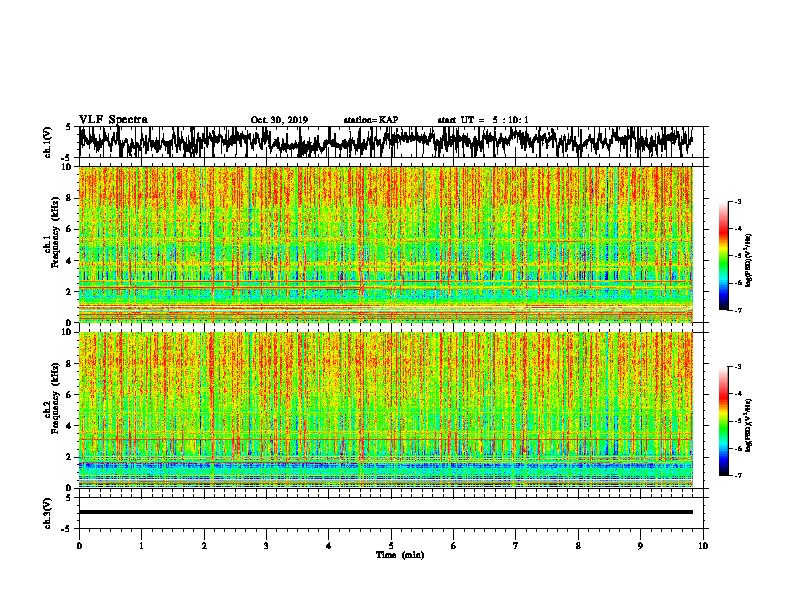Image resolution: width=792 pixels, height=612 pixels.
Task: Click the '6' kHz tick of ch.1 spectrogram
Action: pyautogui.click(x=70, y=229)
